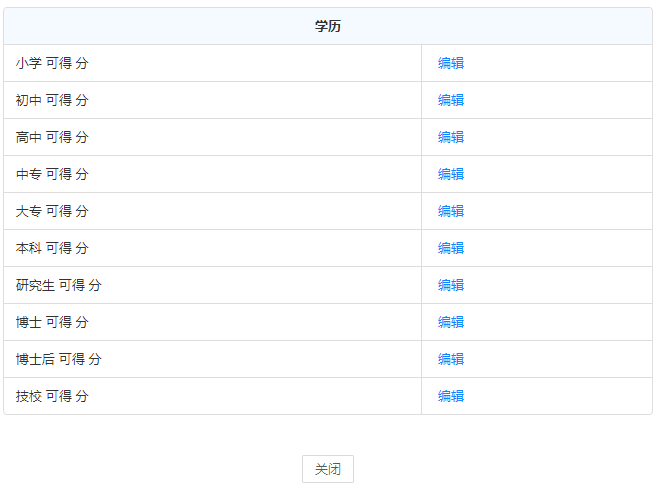Open edit link for 研究生

[x=450, y=285]
